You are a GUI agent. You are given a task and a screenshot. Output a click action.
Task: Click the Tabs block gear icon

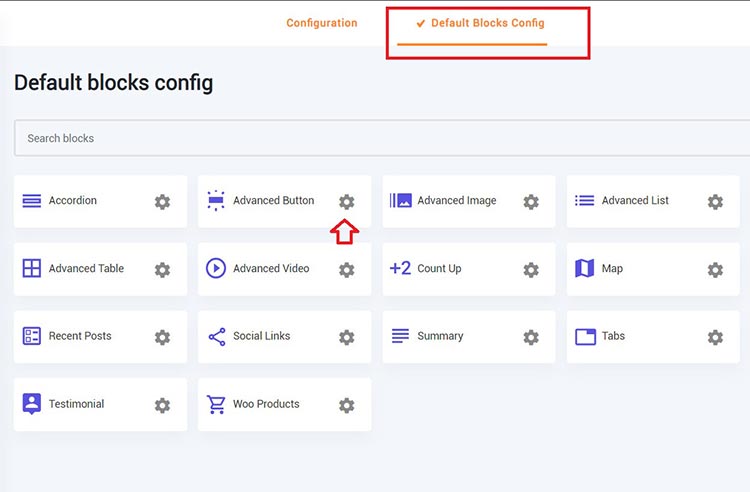pyautogui.click(x=715, y=338)
